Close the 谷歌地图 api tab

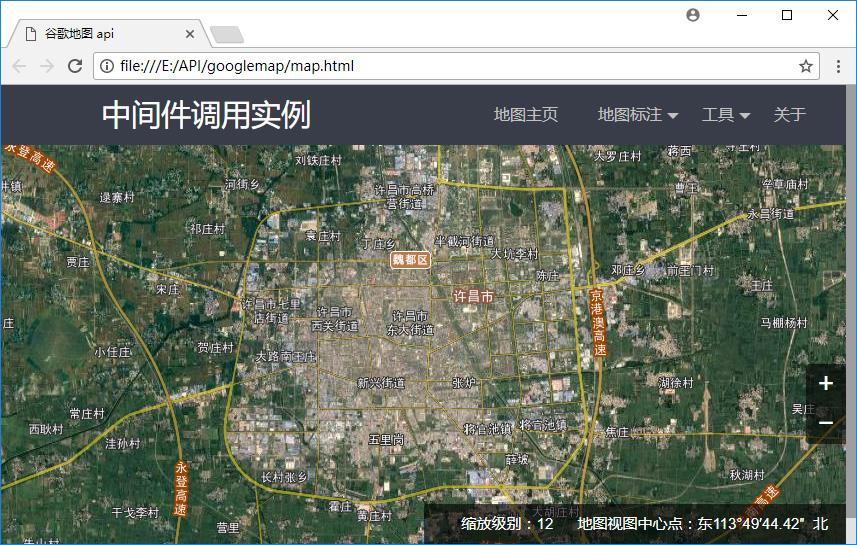190,34
